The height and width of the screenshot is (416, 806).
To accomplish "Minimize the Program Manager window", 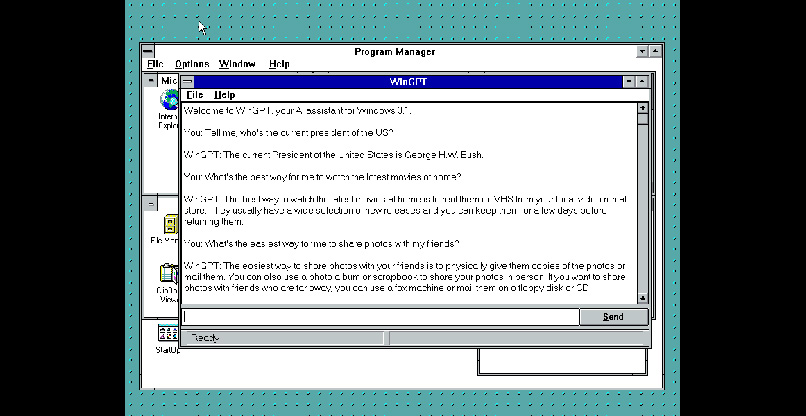I will (640, 51).
